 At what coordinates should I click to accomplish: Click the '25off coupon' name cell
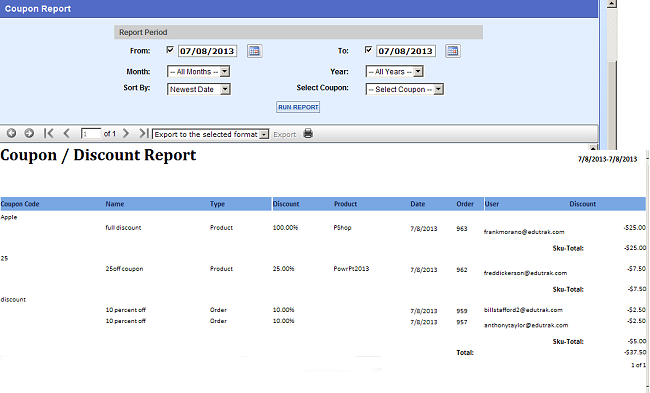point(124,269)
